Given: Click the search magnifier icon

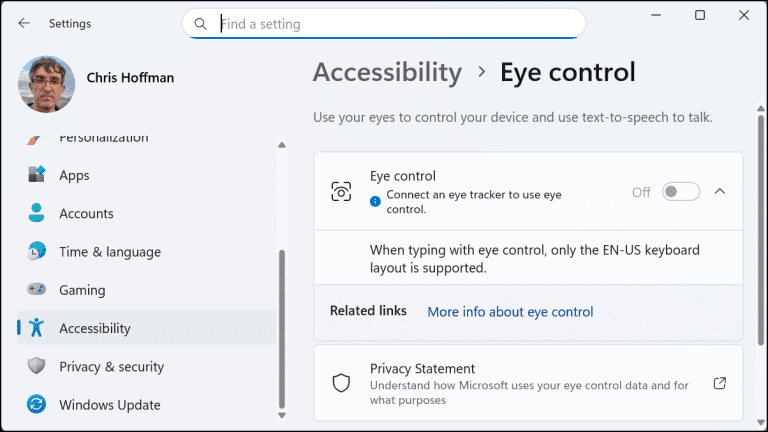Looking at the screenshot, I should 201,24.
